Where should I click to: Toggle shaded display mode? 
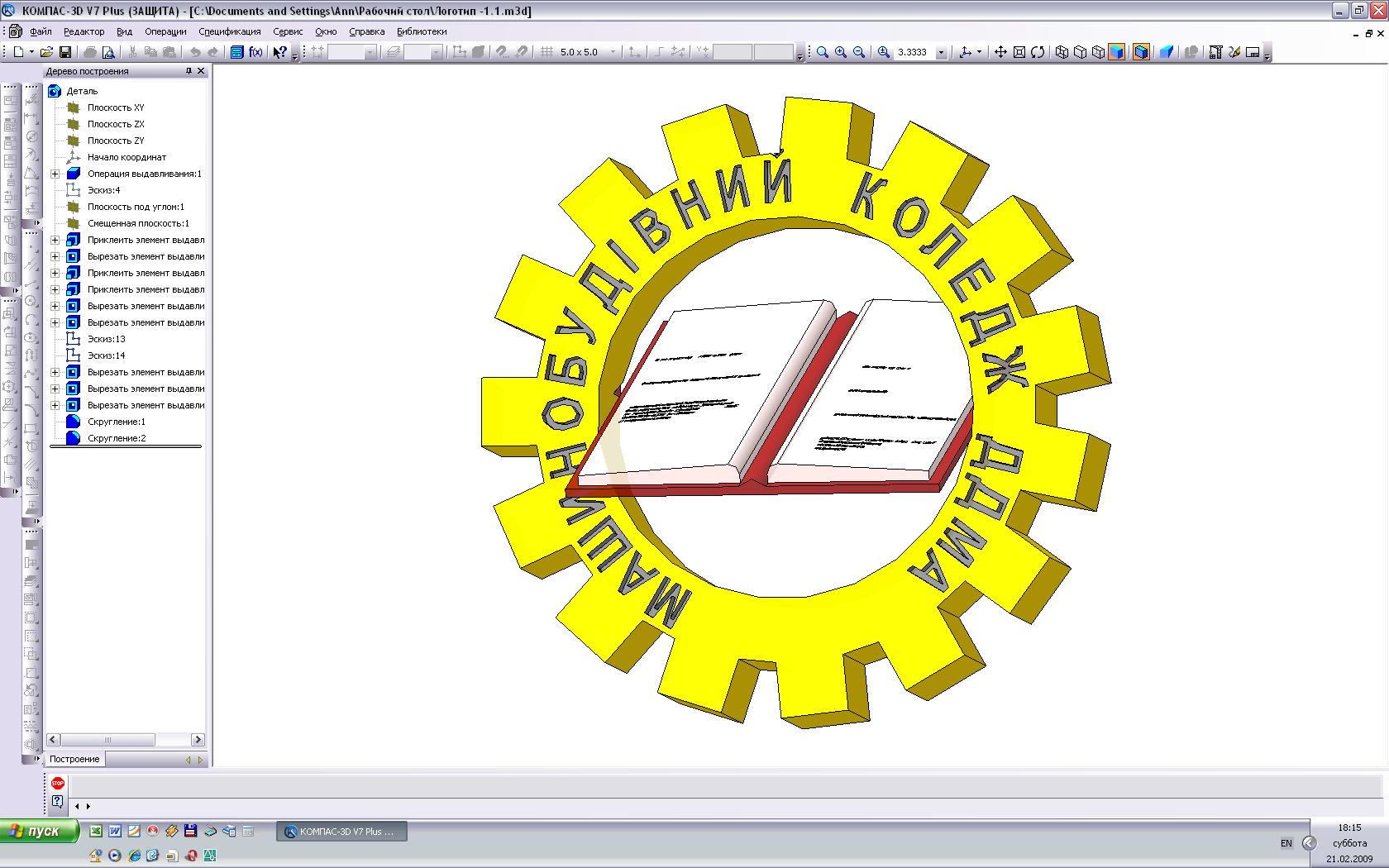click(1117, 52)
